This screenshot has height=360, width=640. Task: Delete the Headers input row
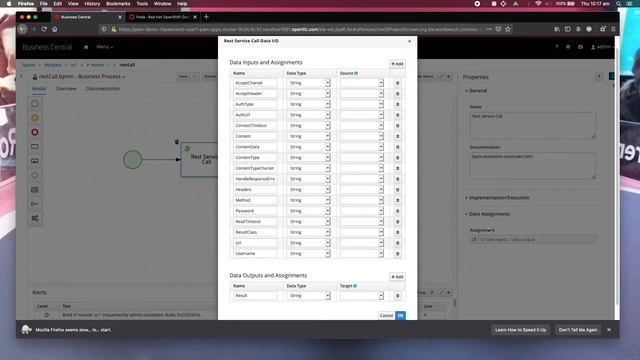click(x=397, y=189)
